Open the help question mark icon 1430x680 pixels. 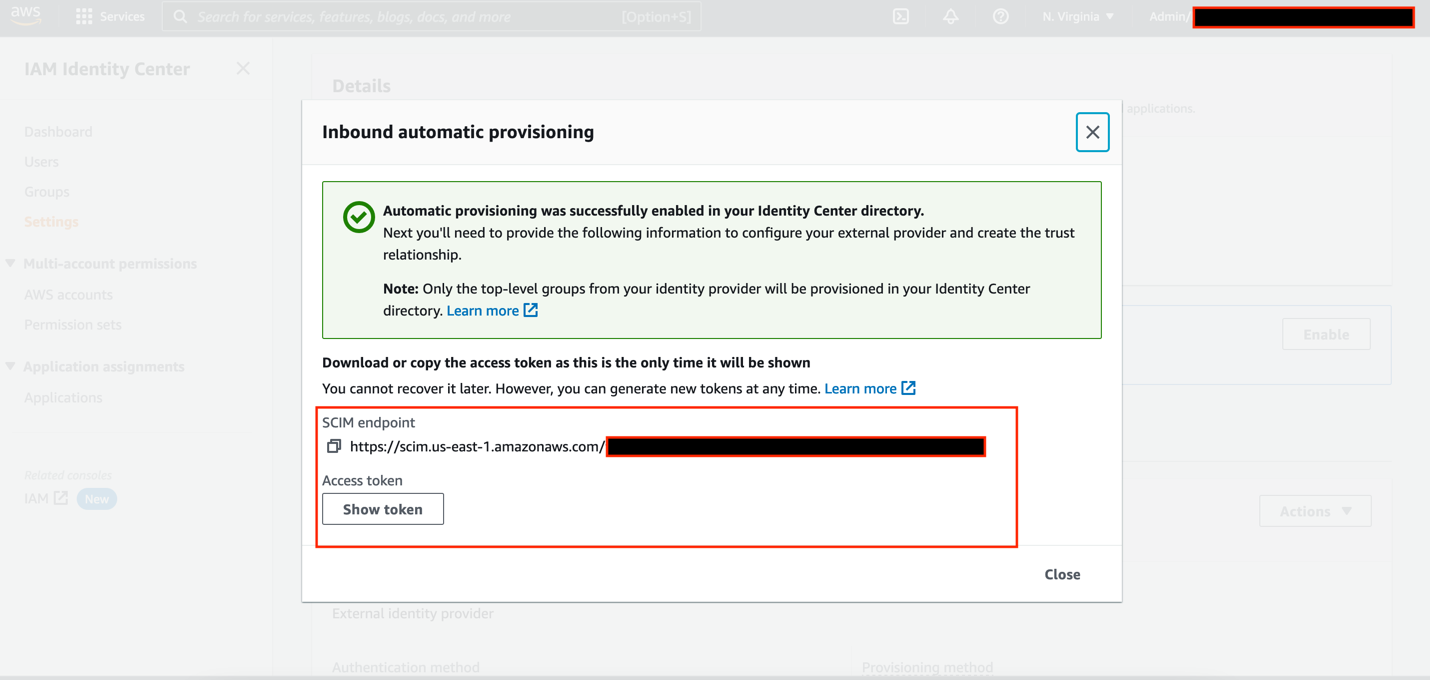pos(1001,16)
